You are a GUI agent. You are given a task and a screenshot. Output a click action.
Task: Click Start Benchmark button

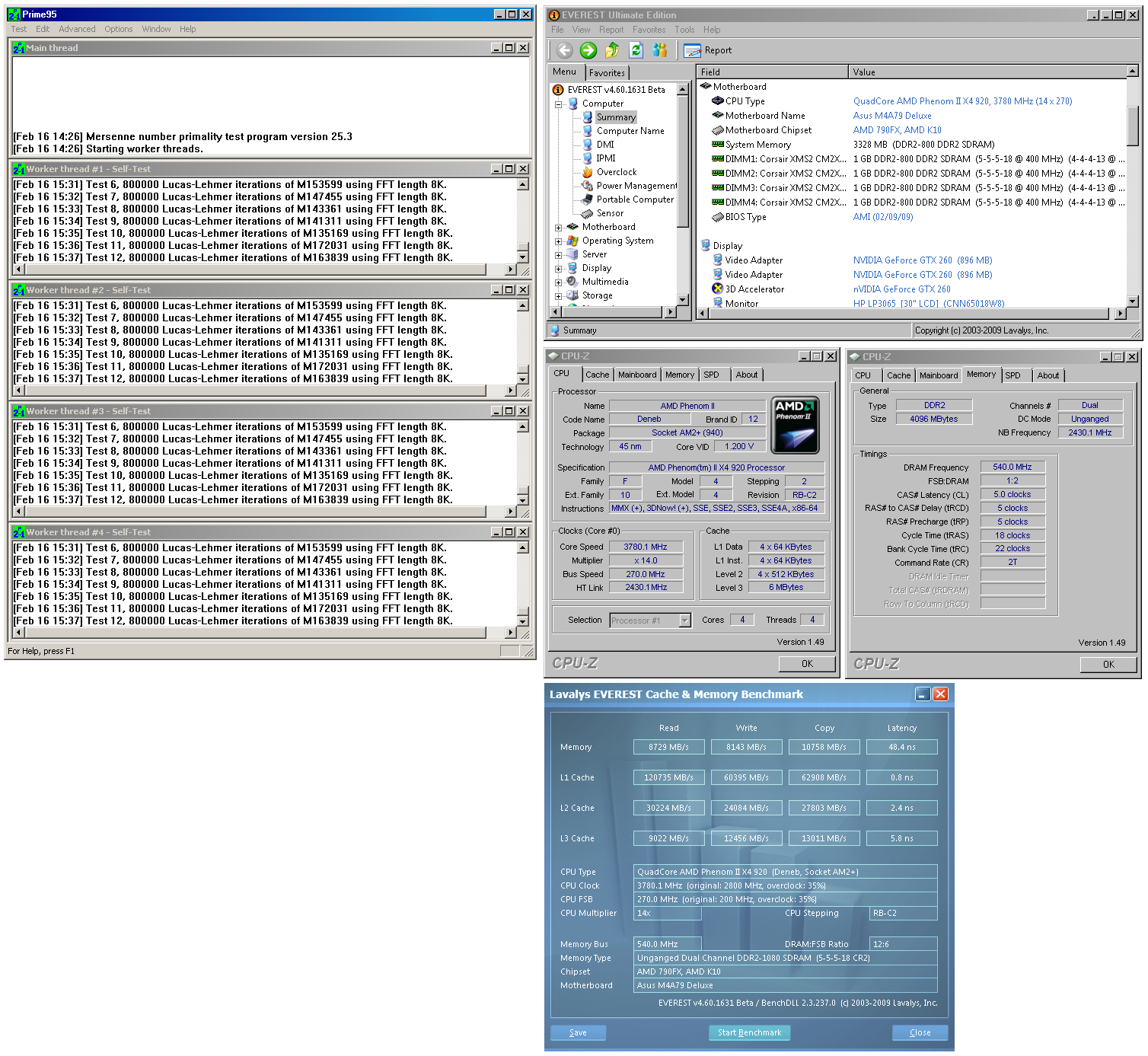[749, 1032]
